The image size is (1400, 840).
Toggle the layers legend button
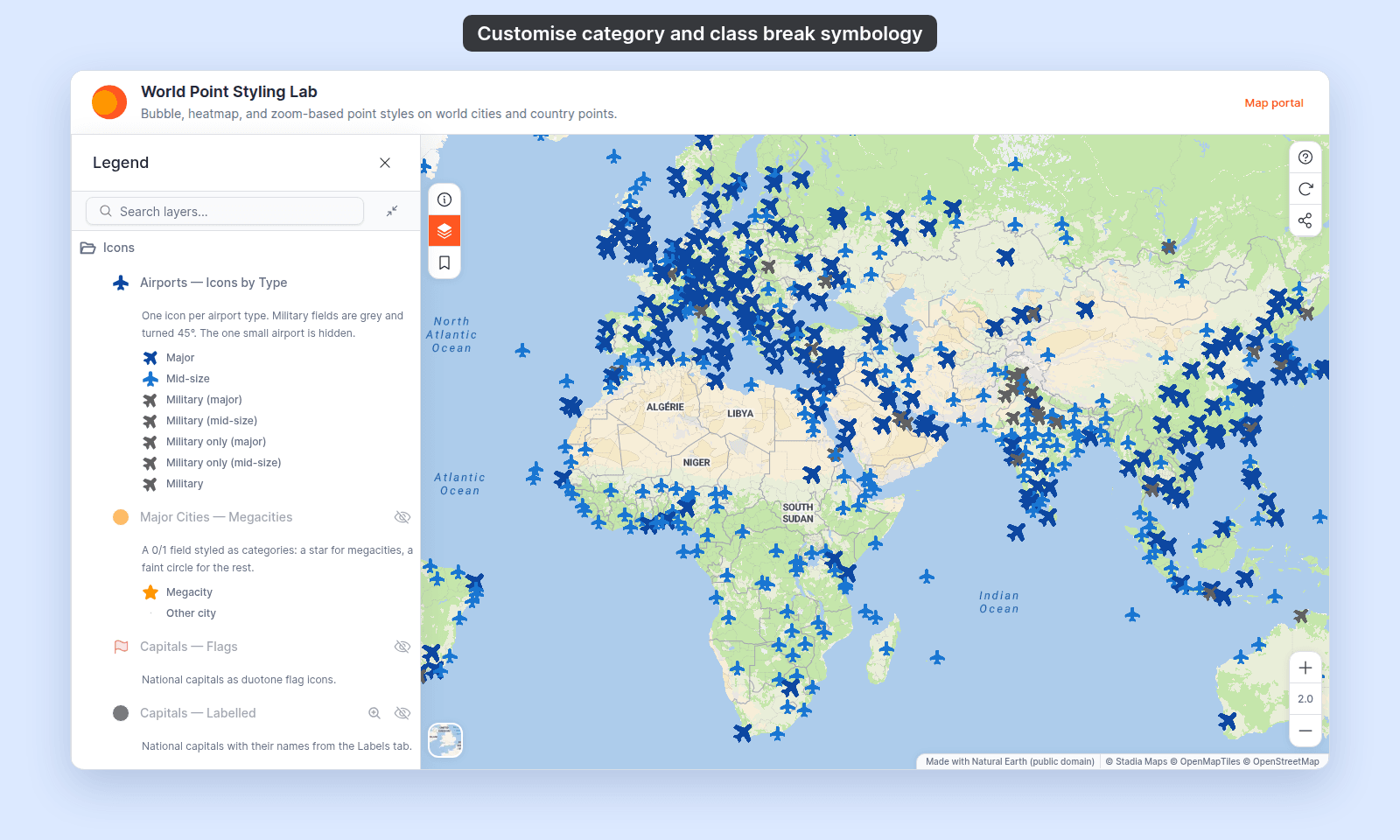click(444, 231)
